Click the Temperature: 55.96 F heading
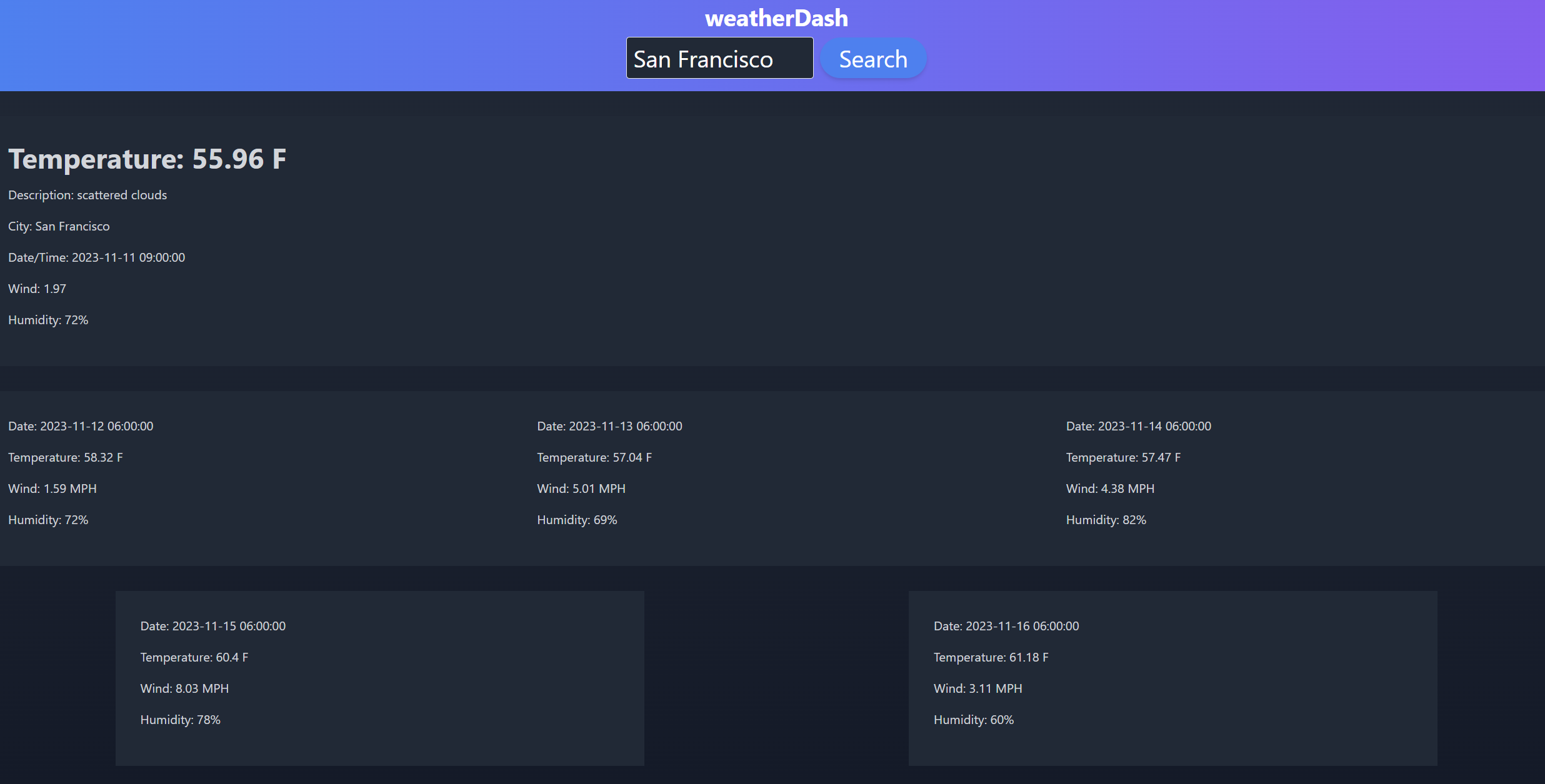 click(147, 159)
